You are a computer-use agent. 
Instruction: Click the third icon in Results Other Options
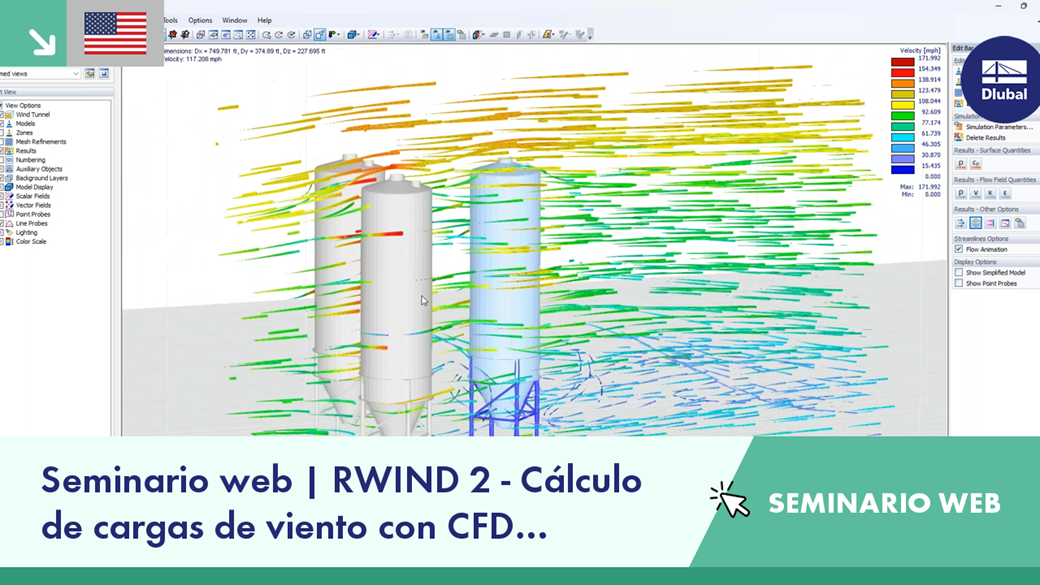(x=990, y=223)
